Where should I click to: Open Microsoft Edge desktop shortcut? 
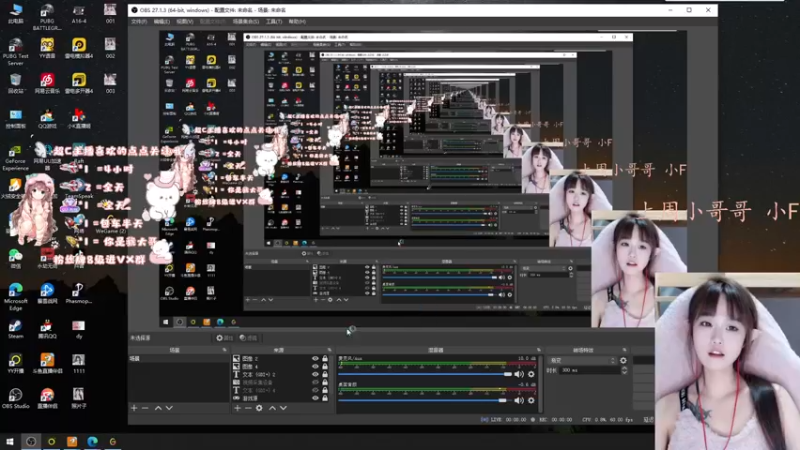tap(15, 297)
